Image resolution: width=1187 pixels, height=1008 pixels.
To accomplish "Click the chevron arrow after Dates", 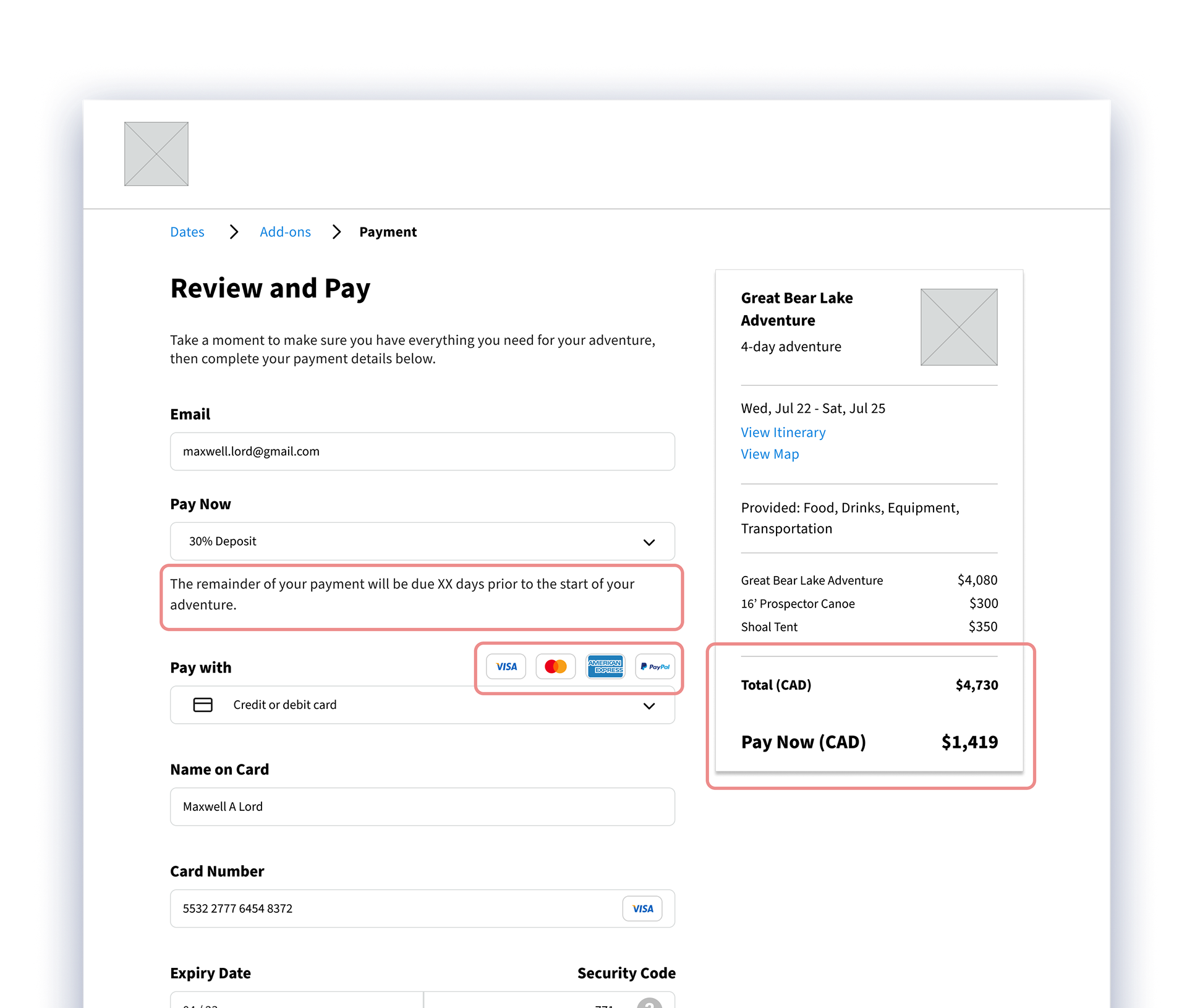I will point(234,232).
